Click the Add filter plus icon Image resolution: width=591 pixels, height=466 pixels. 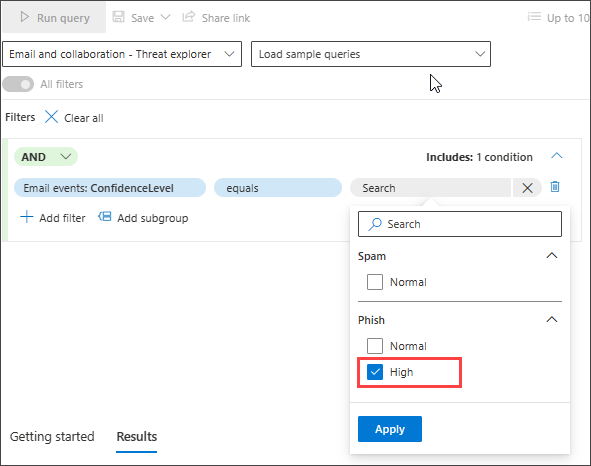(26, 217)
